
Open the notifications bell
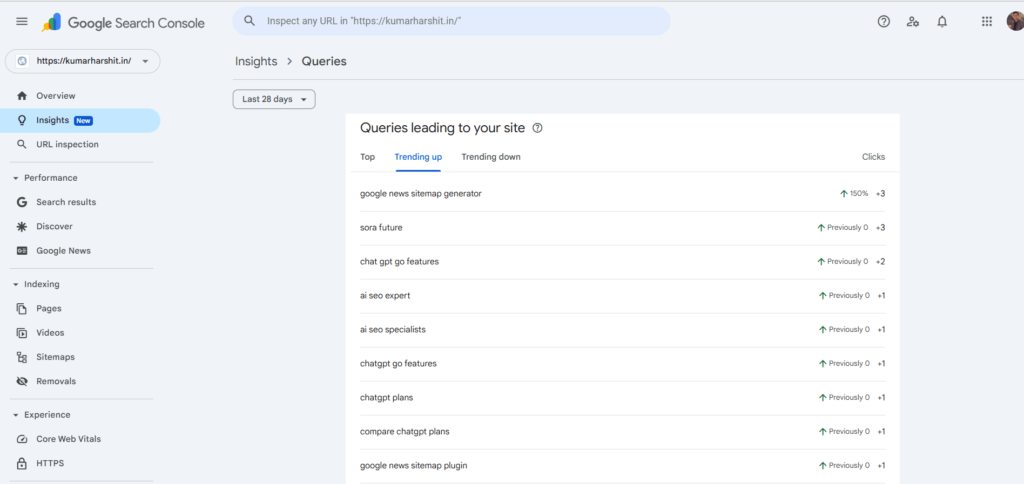[942, 22]
